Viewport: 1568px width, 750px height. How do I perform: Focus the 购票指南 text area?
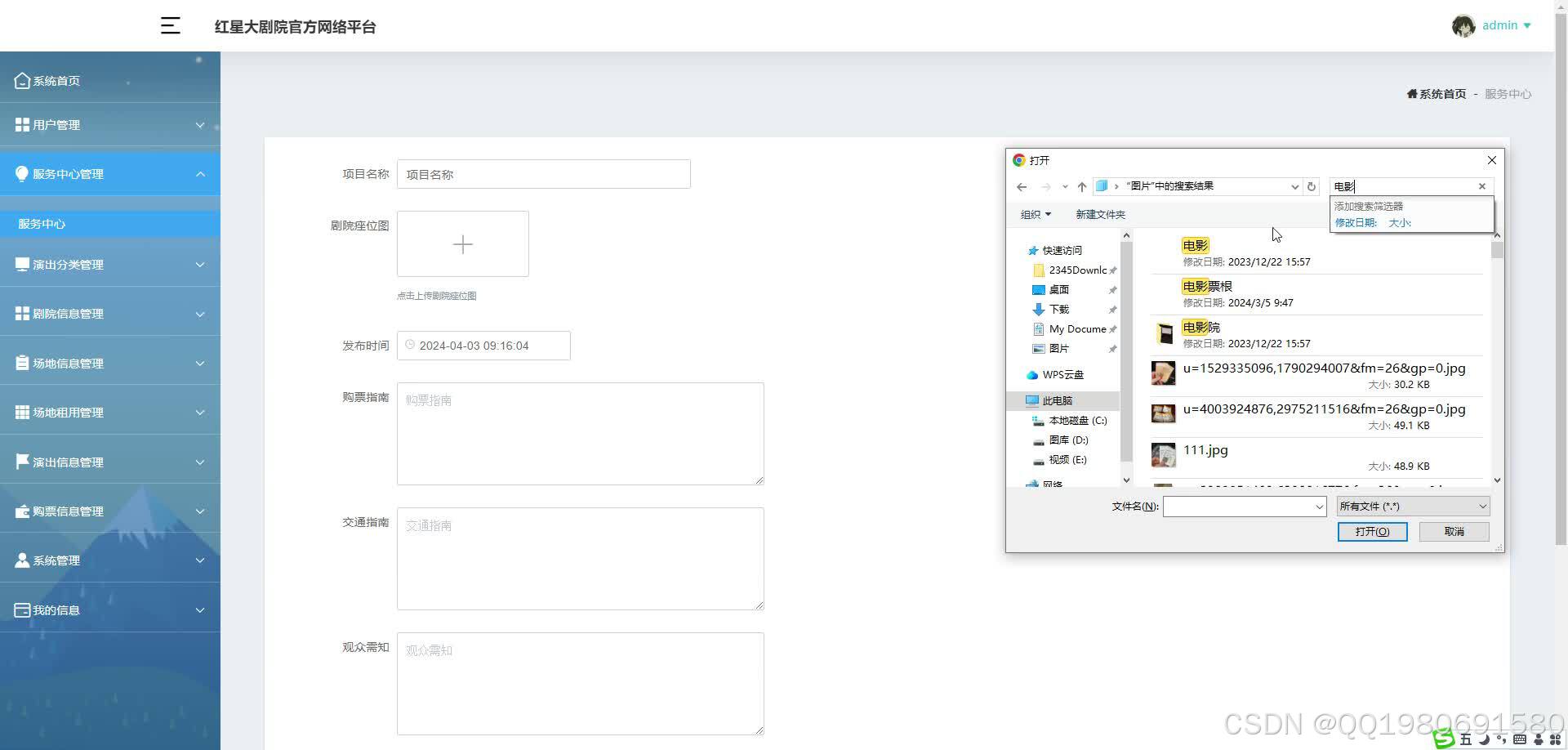click(580, 434)
